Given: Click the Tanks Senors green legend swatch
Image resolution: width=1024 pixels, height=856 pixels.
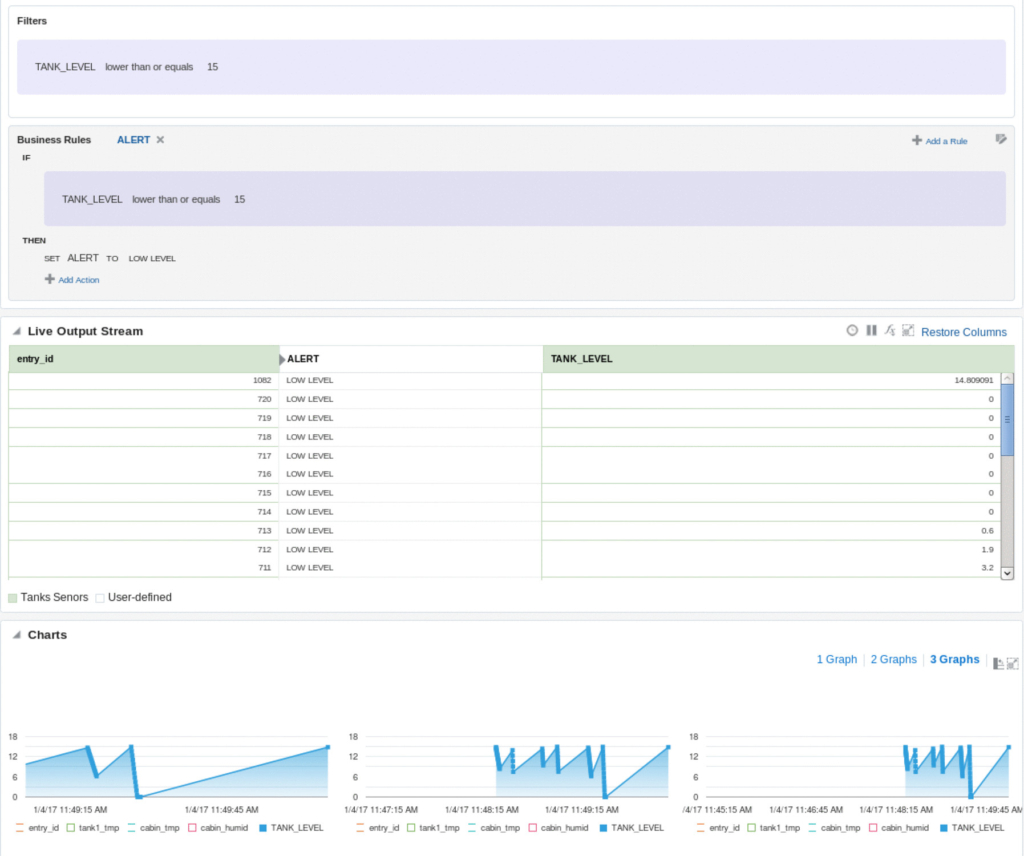Looking at the screenshot, I should (x=12, y=598).
